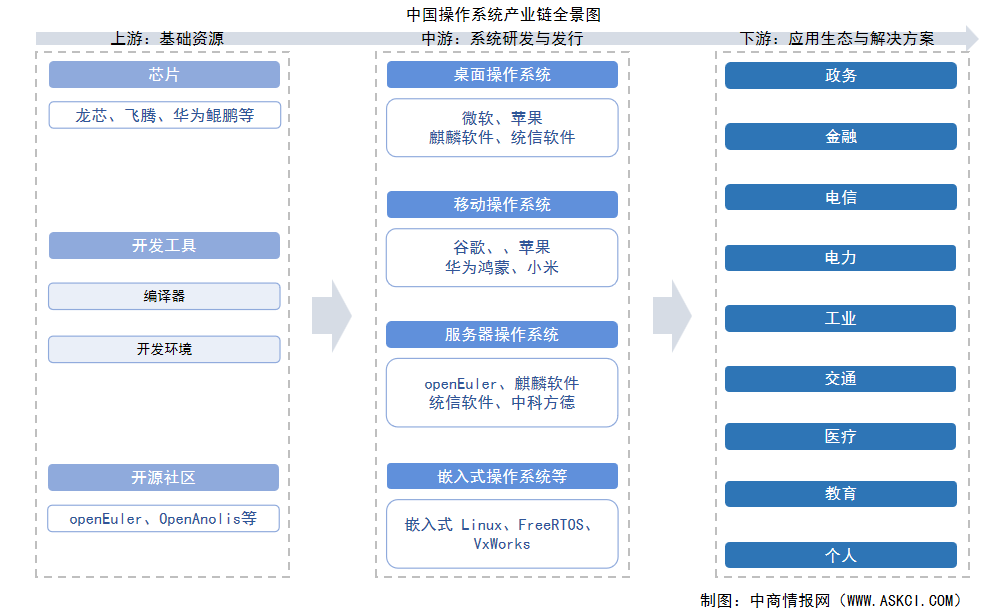Click the title 中国操作系统产业链全景图
The width and height of the screenshot is (1005, 614).
coord(503,14)
